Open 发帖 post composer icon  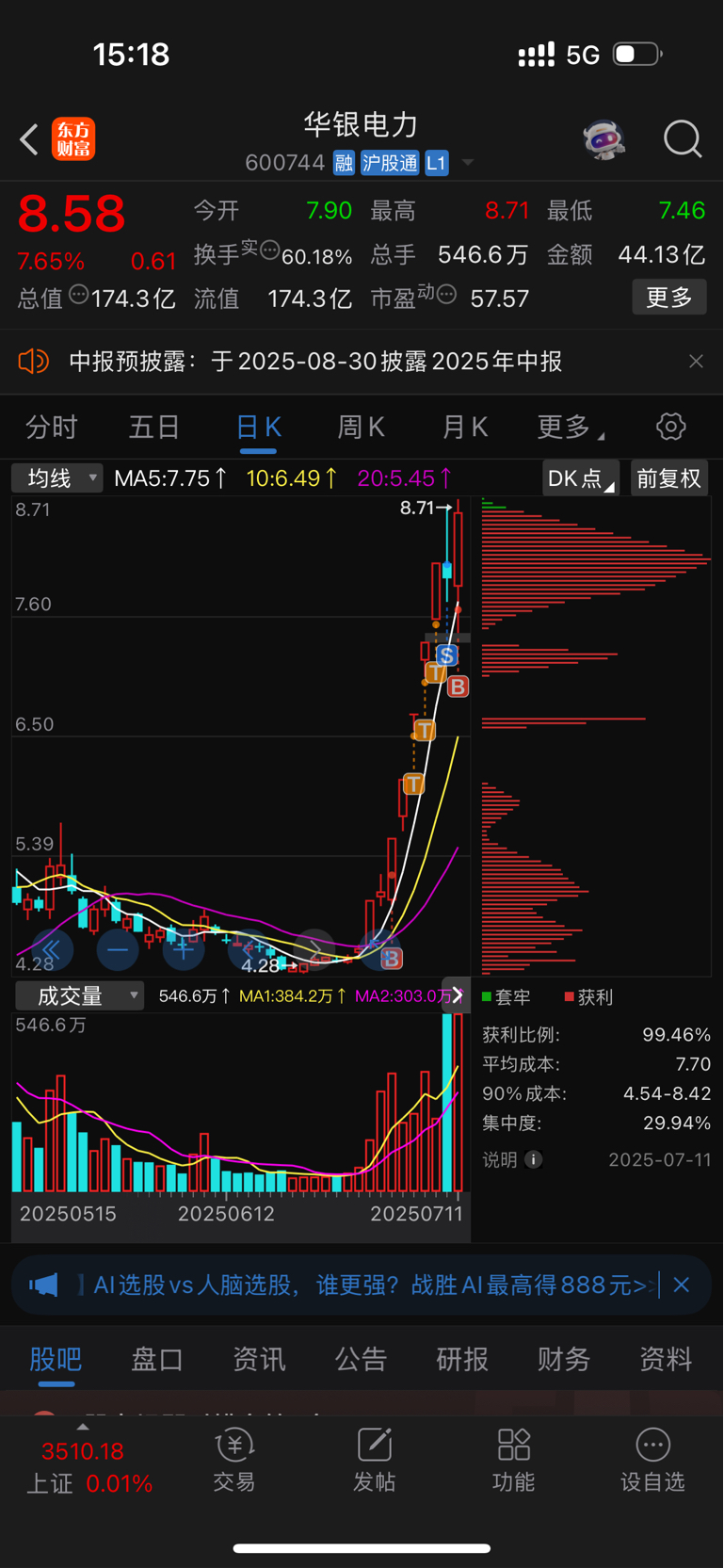pos(374,1444)
